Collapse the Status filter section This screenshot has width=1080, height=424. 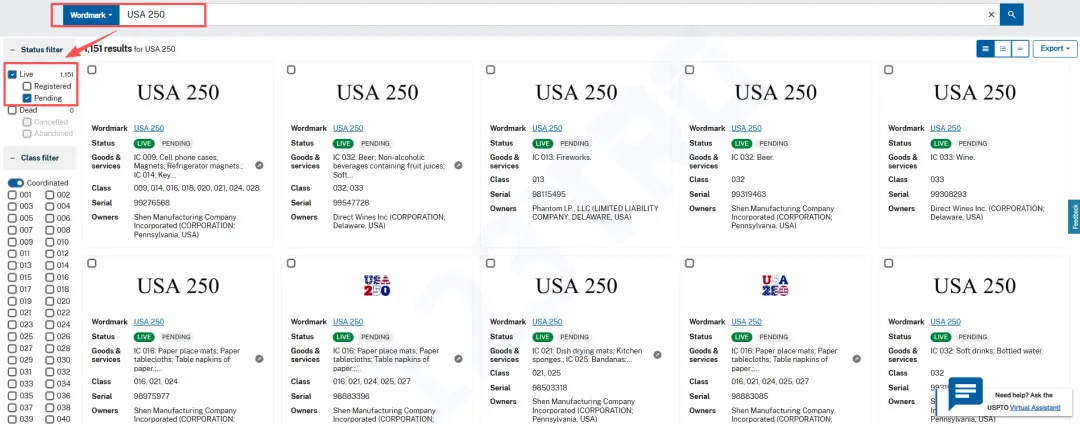[12, 49]
